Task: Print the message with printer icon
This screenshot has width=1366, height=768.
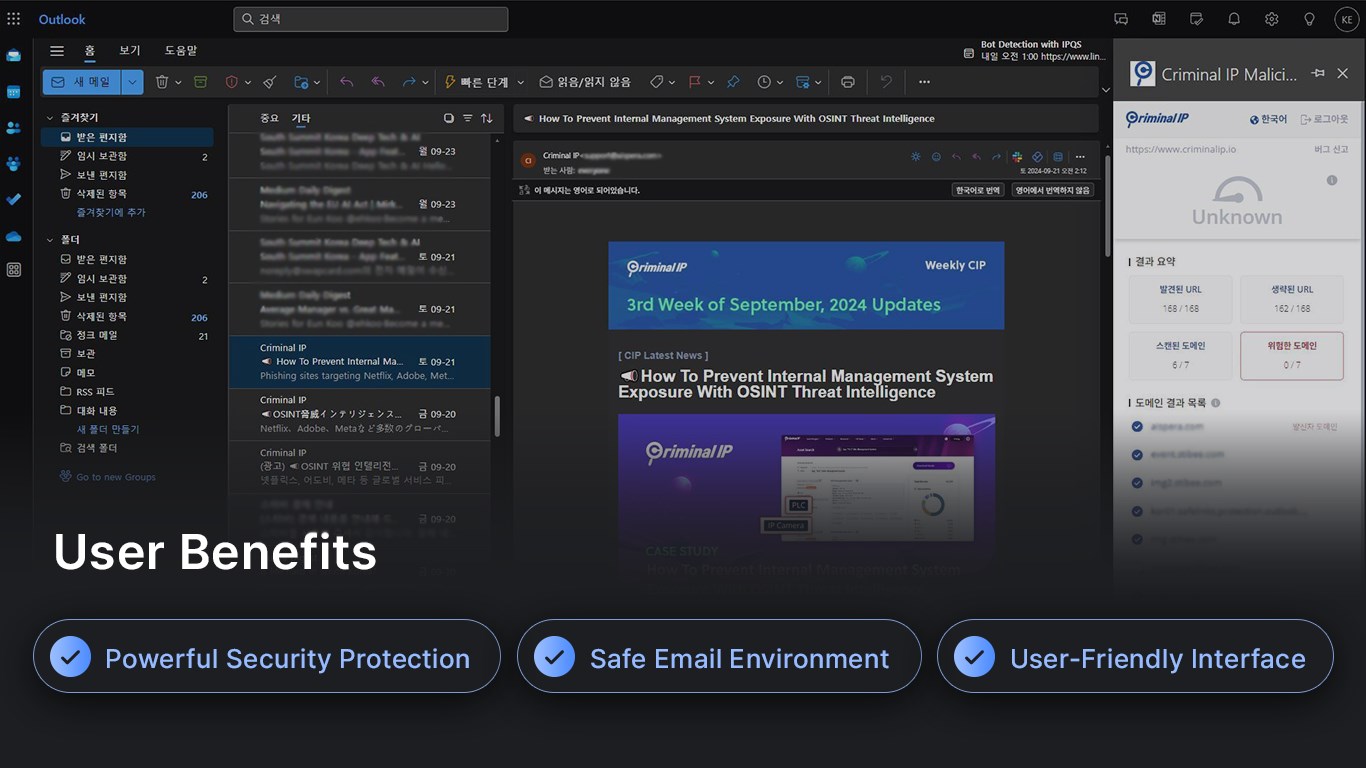Action: (848, 82)
